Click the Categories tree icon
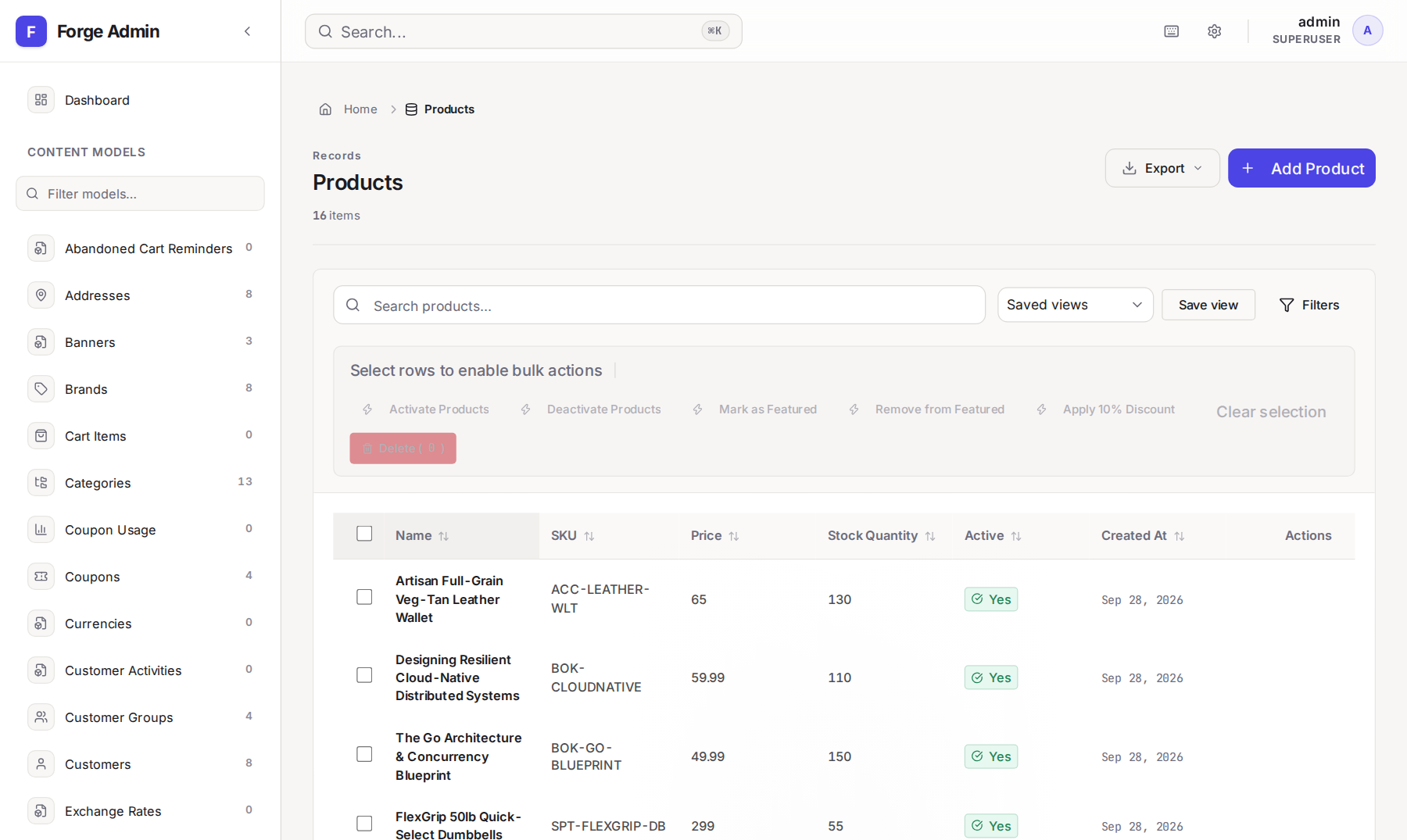 coord(41,483)
